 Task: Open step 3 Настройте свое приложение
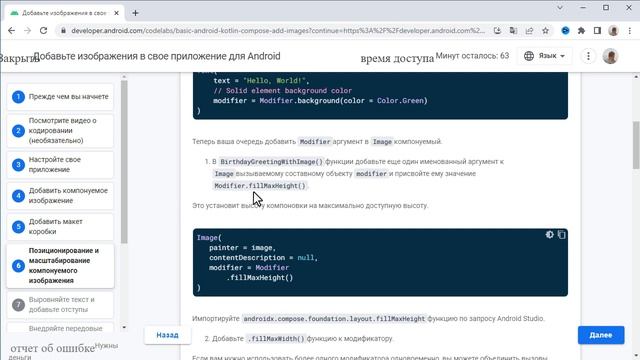click(x=60, y=164)
